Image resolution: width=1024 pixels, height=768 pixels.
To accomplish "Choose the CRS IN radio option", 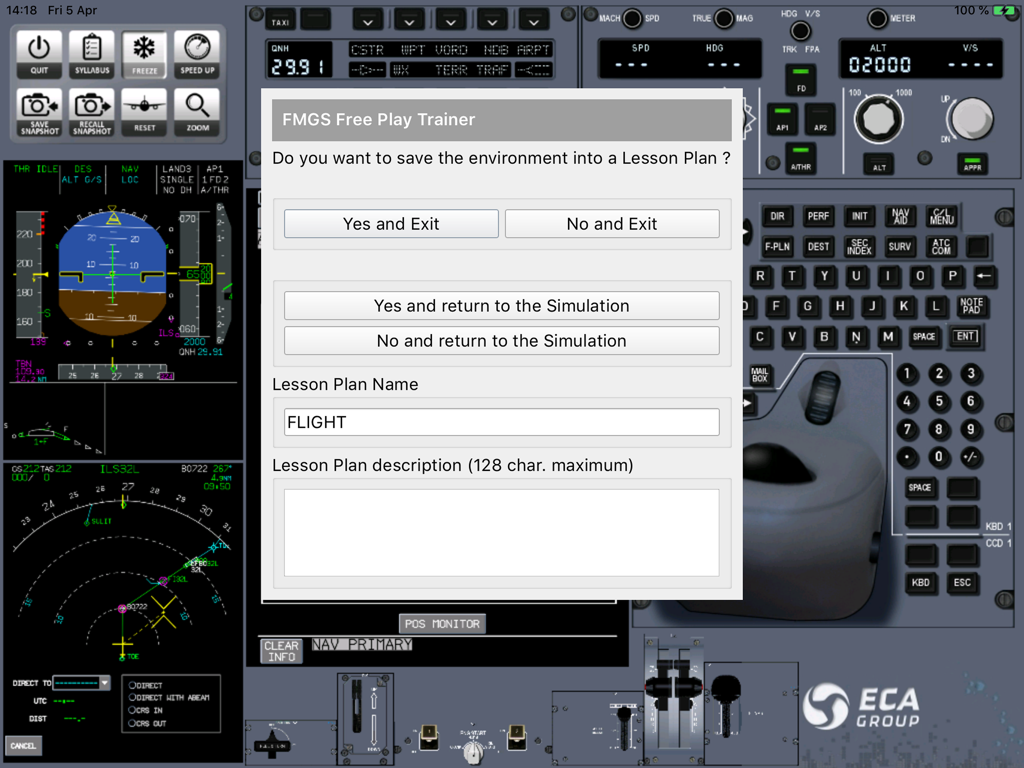I will [133, 710].
